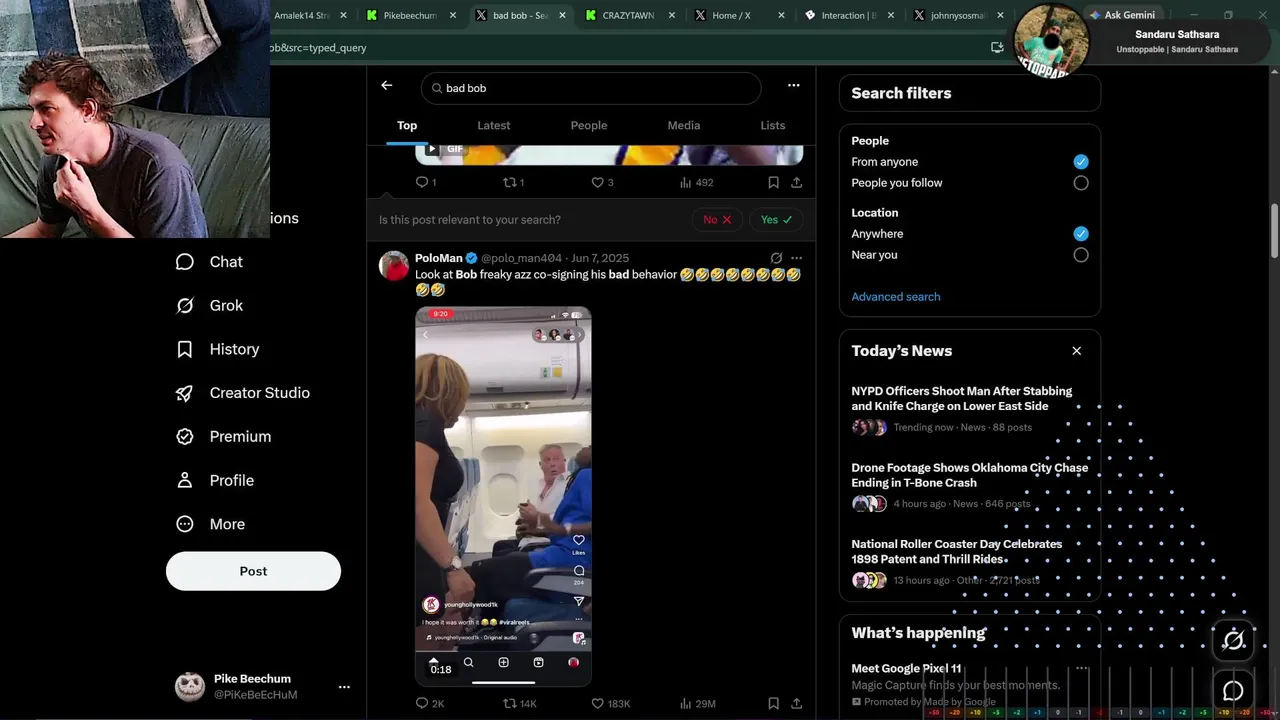View analytics of post with 492 views

pyautogui.click(x=696, y=182)
